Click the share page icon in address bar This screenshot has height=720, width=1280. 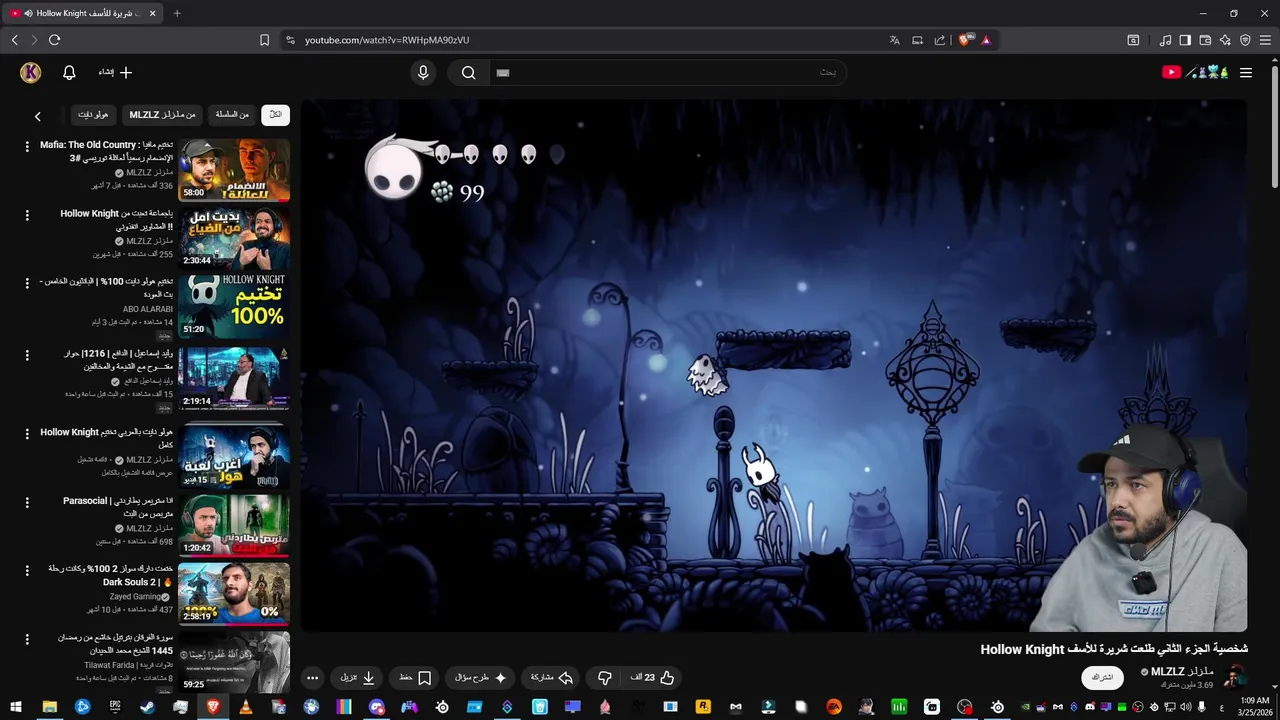point(939,40)
